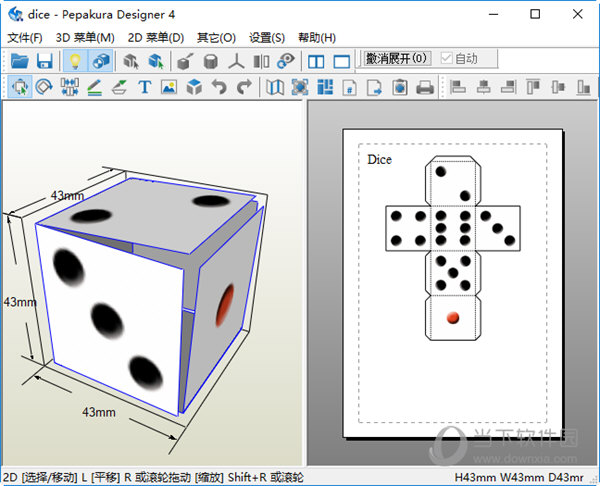The width and height of the screenshot is (600, 486).
Task: Open the 3D 菜单(M) menu
Action: coord(85,37)
